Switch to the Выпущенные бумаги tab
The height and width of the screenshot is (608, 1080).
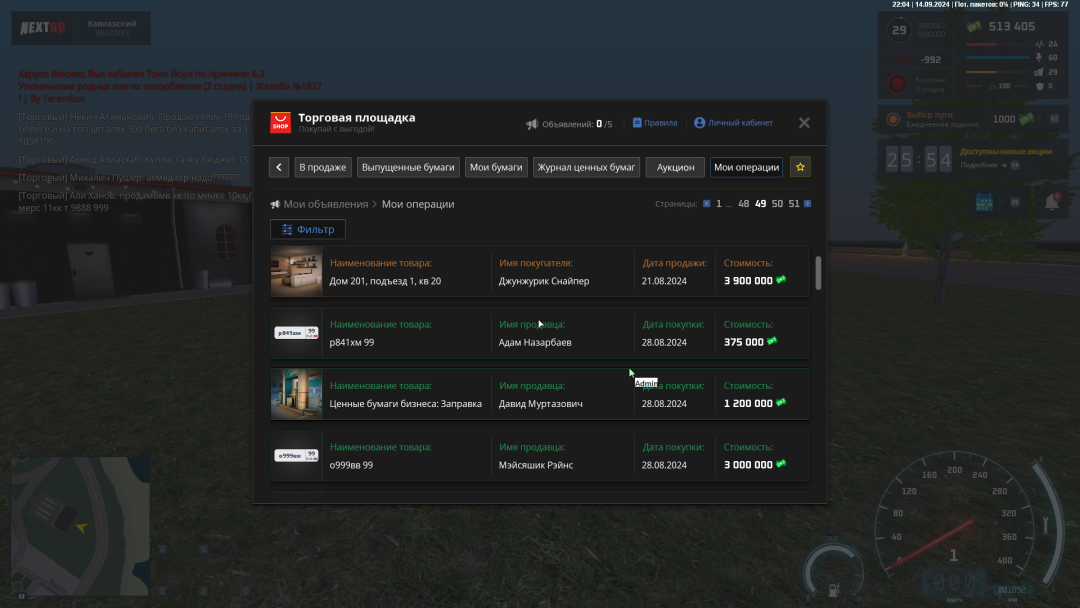(x=408, y=167)
